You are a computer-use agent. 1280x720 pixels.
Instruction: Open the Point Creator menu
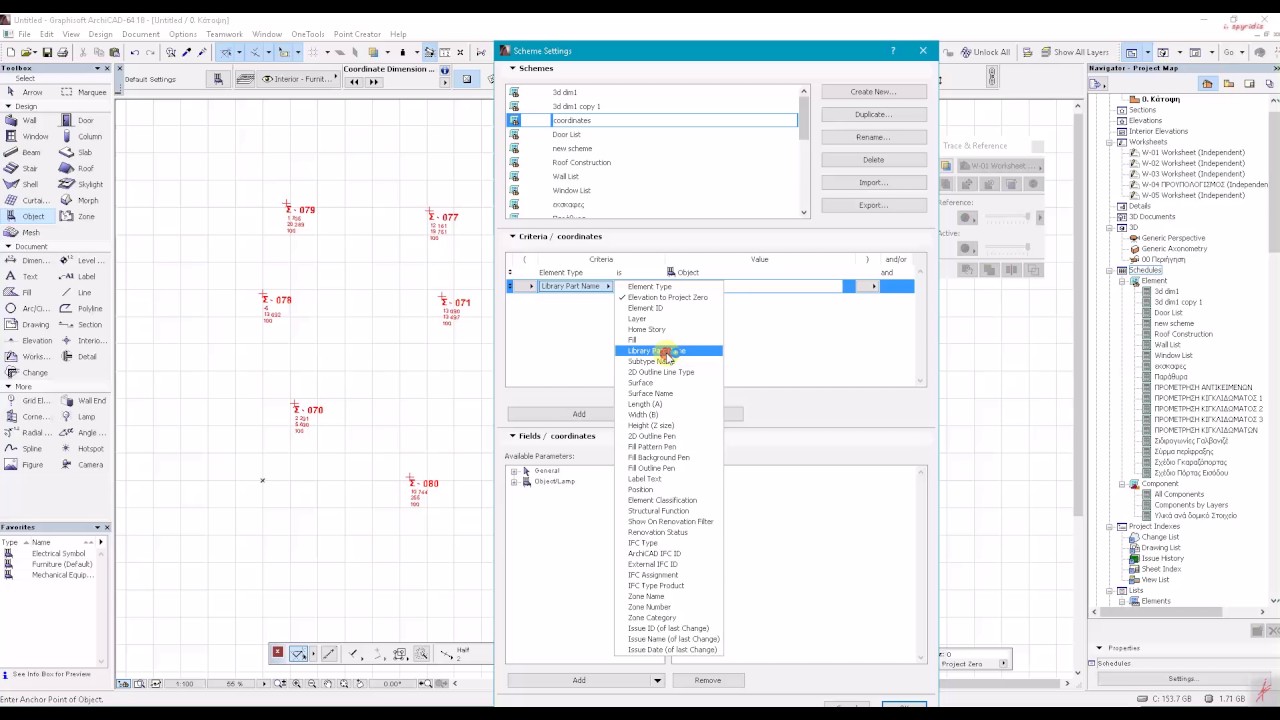(357, 34)
